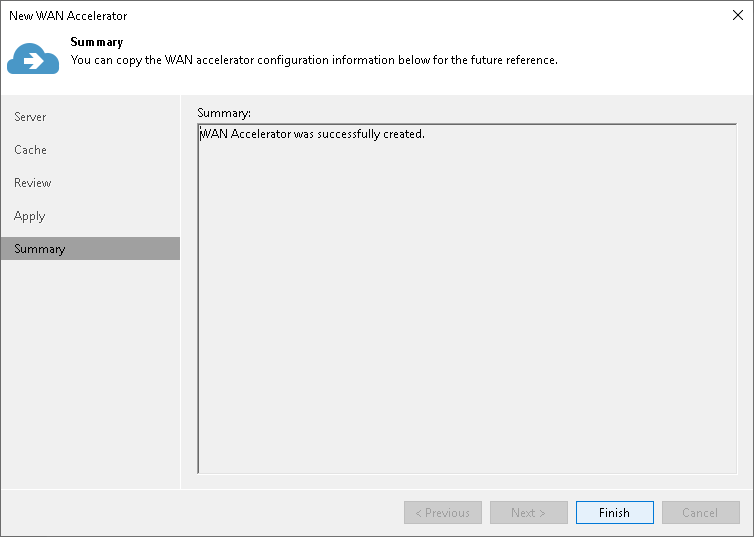Click the disabled Previous button

443,512
